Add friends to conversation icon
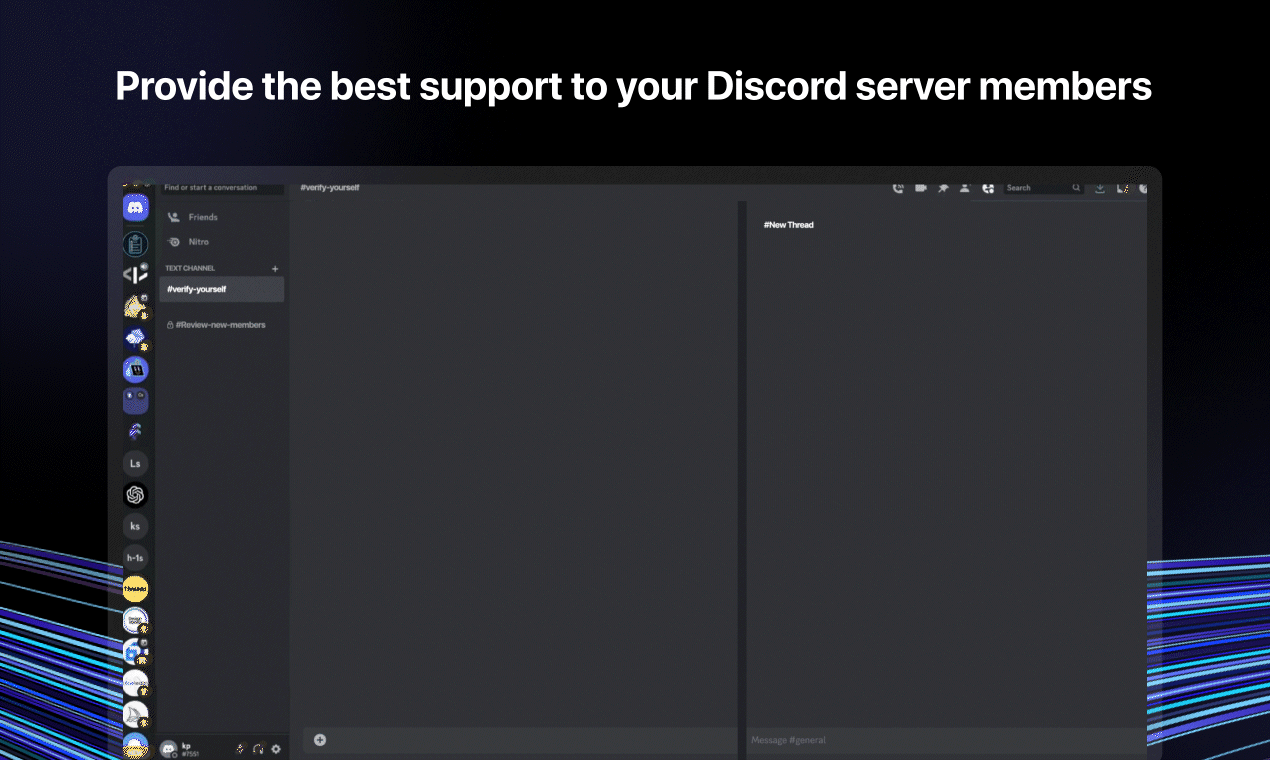The height and width of the screenshot is (760, 1270). [x=965, y=188]
